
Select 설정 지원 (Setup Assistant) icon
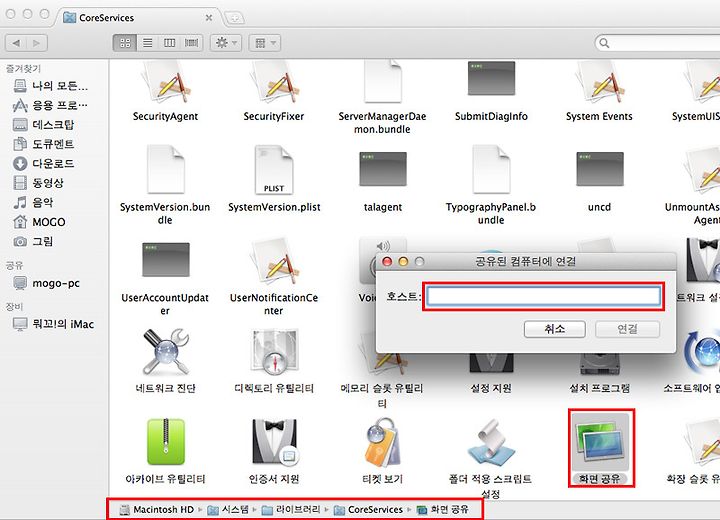tap(491, 364)
